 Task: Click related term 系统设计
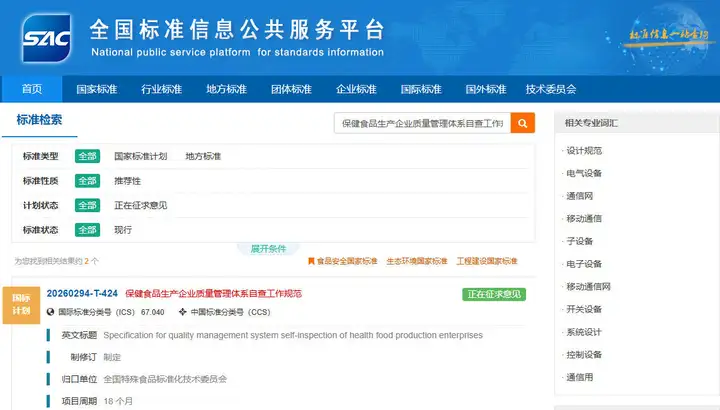[x=584, y=332]
